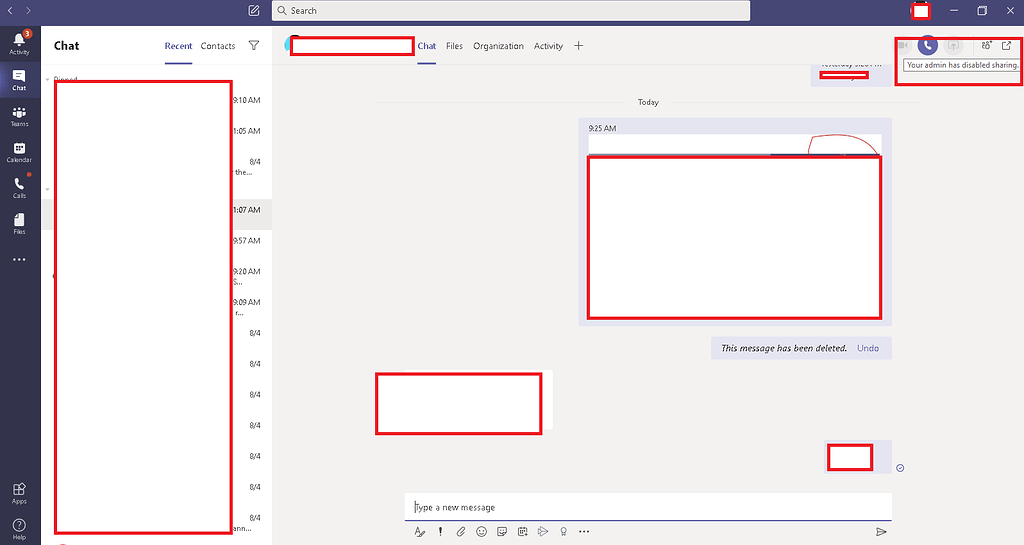Go forward with the right navigation arrow
Screen dimensions: 1024x545
pos(28,10)
